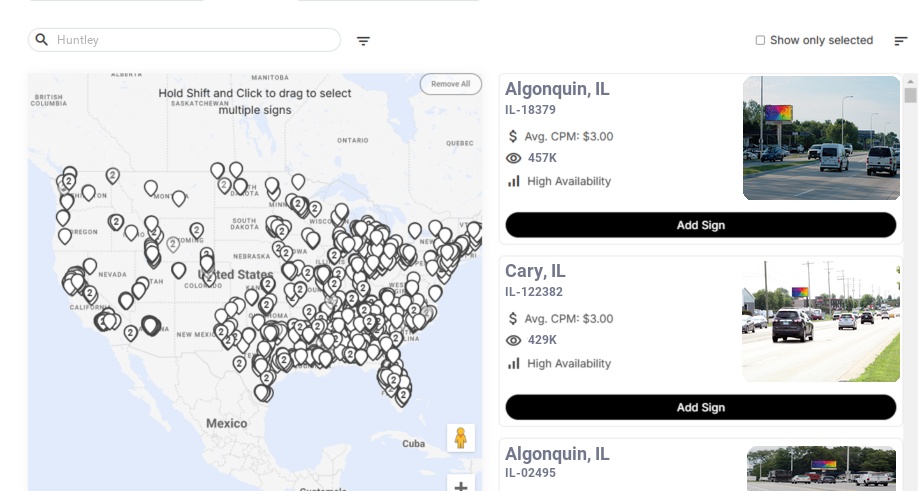Viewport: 920px width, 491px height.
Task: Click the Cary, IL listing title
Action: [535, 271]
